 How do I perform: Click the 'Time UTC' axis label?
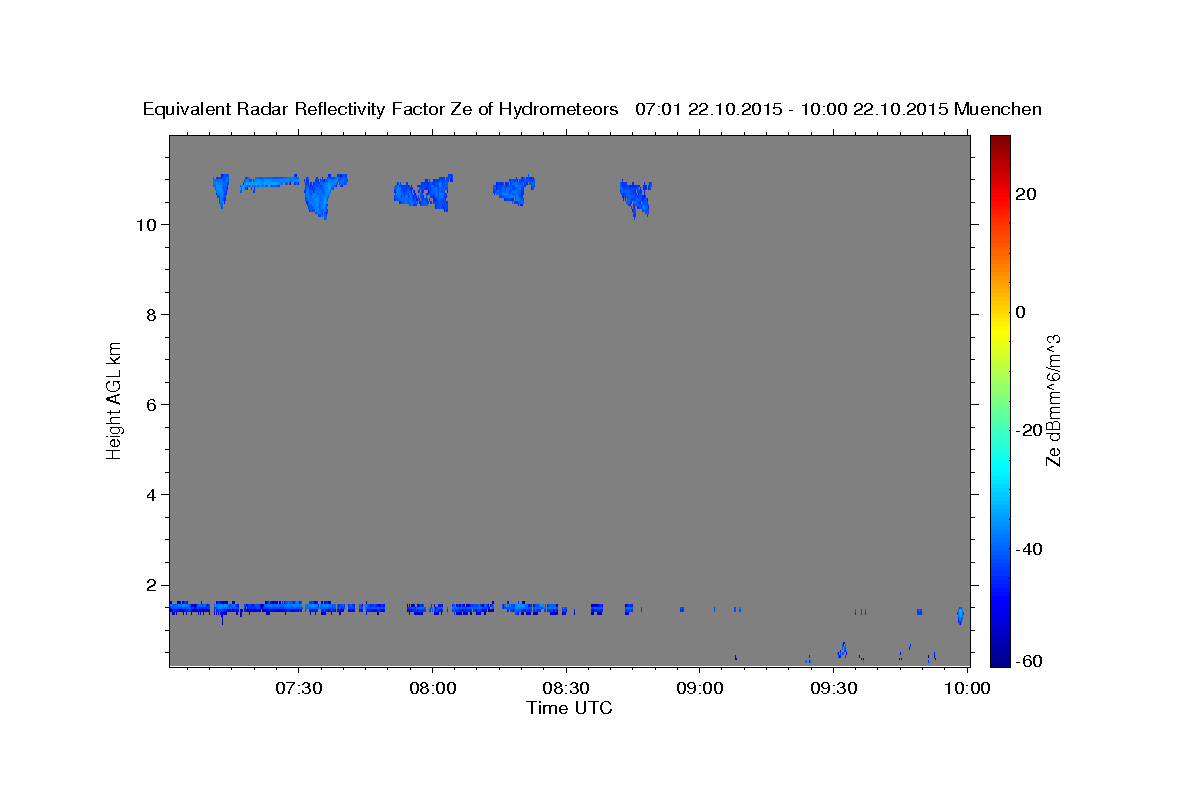point(569,708)
